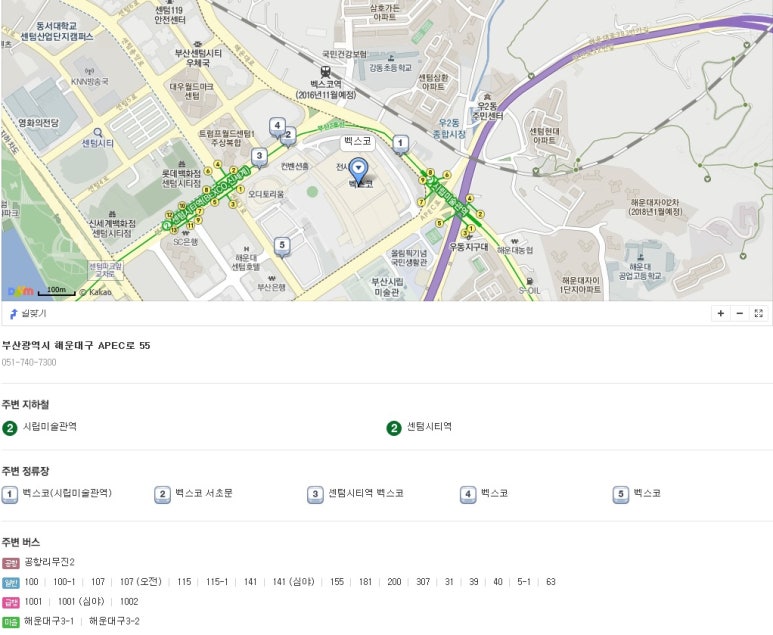This screenshot has height=635, width=773.
Task: Click the S-OIL gas station icon
Action: [529, 282]
